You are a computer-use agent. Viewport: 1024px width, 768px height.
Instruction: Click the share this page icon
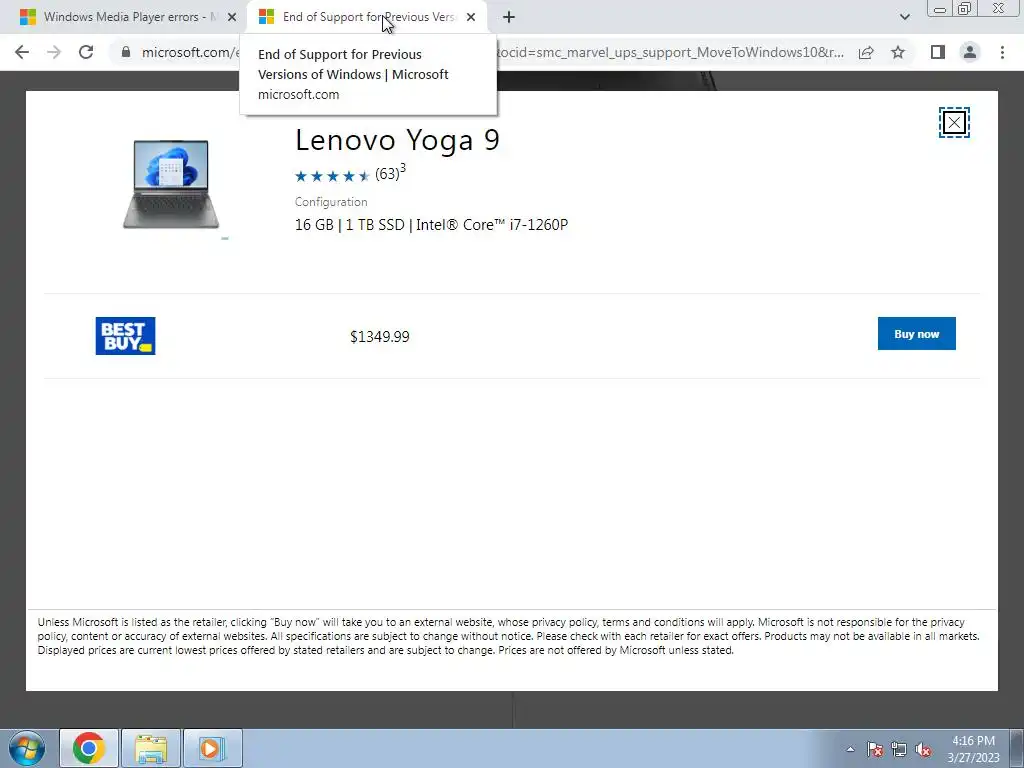[x=866, y=52]
